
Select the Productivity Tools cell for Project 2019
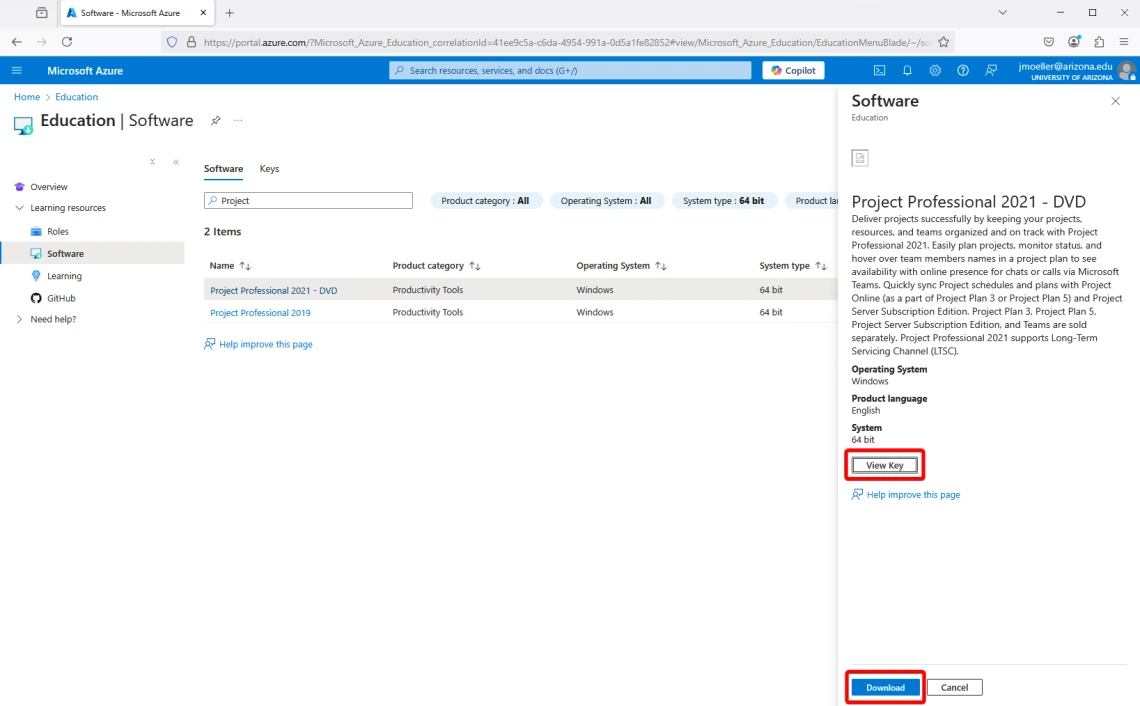coord(428,313)
